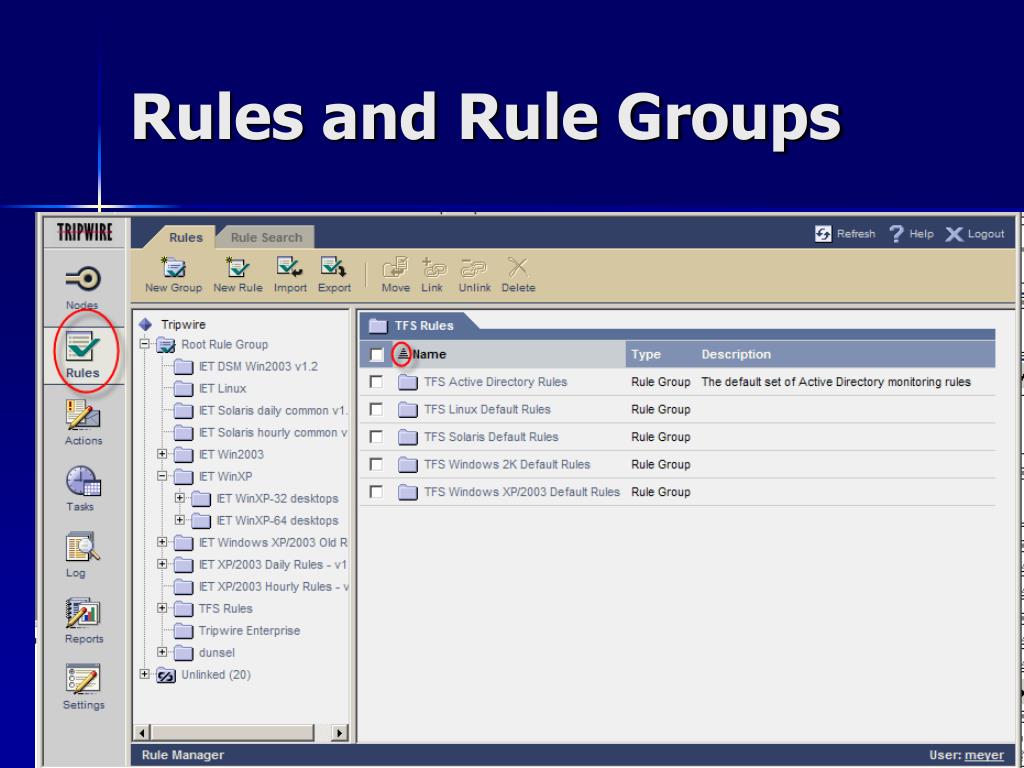The image size is (1024, 768).
Task: Check TFS Windows XP/2003 Default Rules checkbox
Action: tap(376, 491)
